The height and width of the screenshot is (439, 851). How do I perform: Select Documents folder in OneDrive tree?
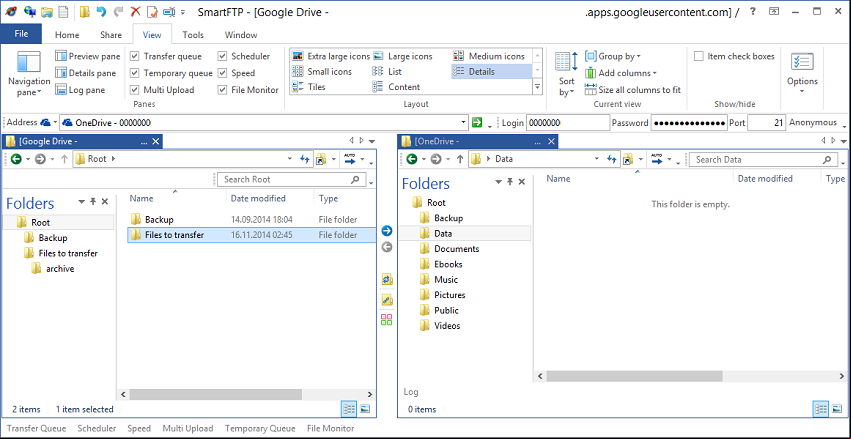pos(456,249)
